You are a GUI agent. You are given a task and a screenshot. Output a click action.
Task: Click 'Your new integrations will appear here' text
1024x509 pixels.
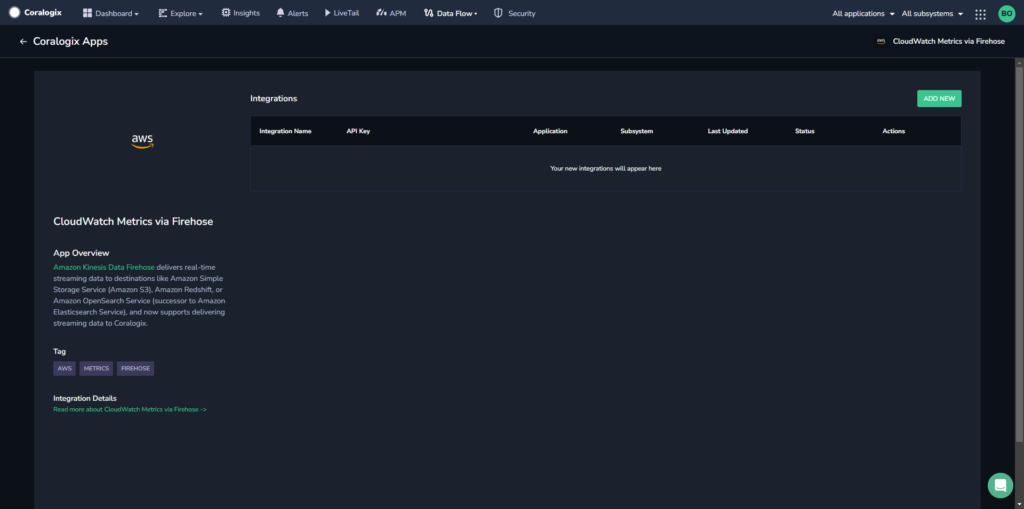(x=605, y=168)
